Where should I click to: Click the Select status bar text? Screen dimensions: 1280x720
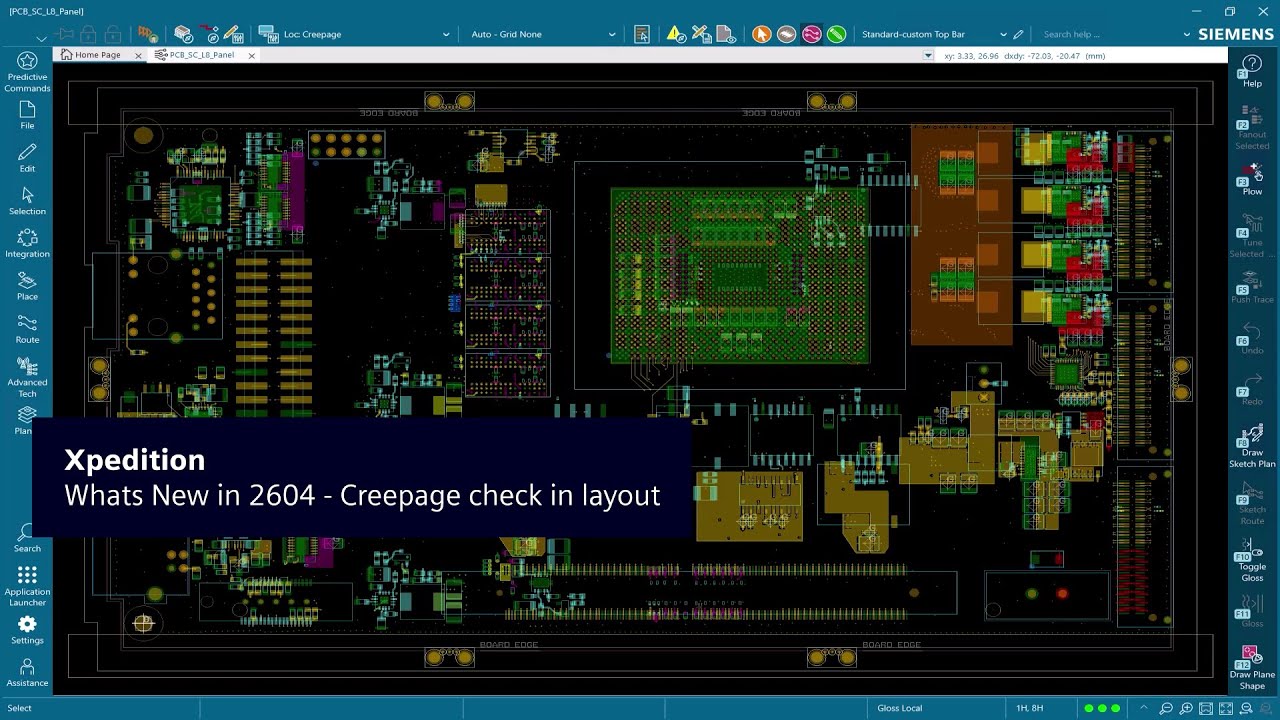[x=19, y=708]
